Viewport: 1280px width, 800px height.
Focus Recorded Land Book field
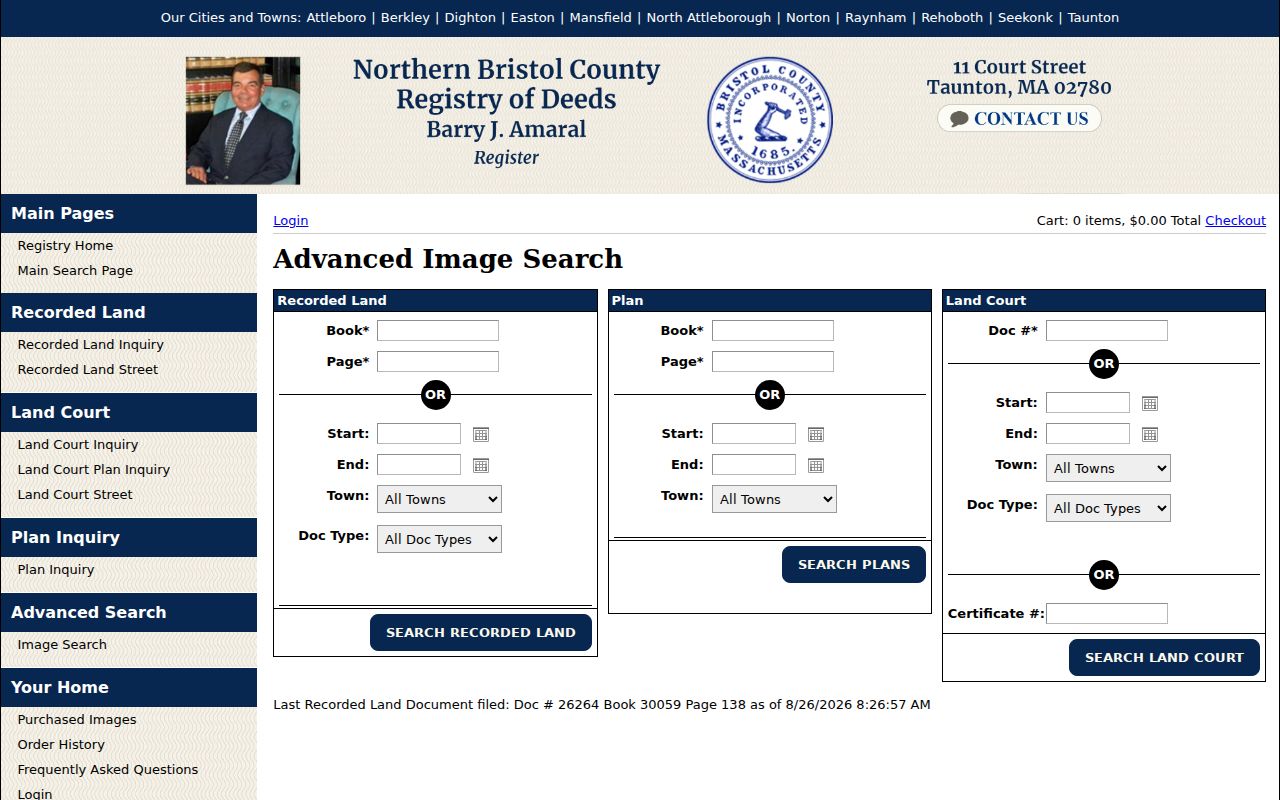point(438,330)
